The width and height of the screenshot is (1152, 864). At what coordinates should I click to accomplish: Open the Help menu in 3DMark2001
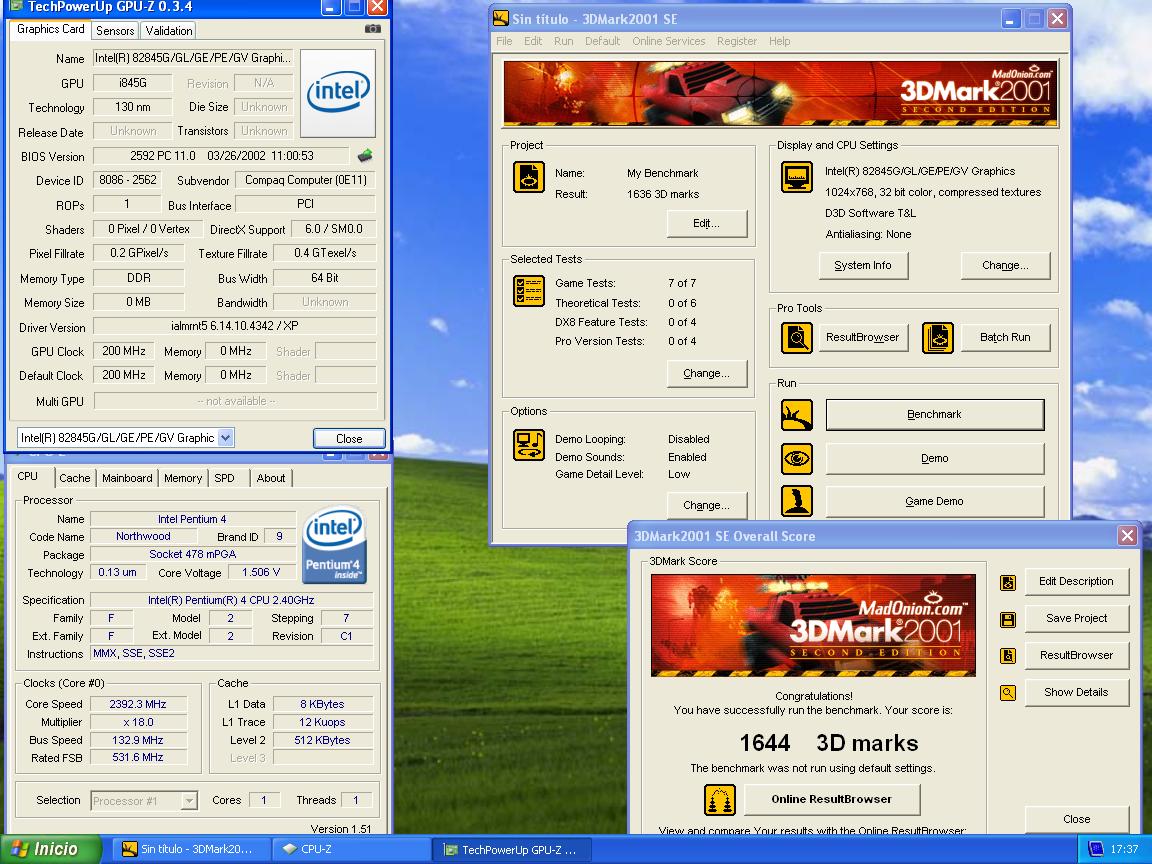[x=780, y=41]
